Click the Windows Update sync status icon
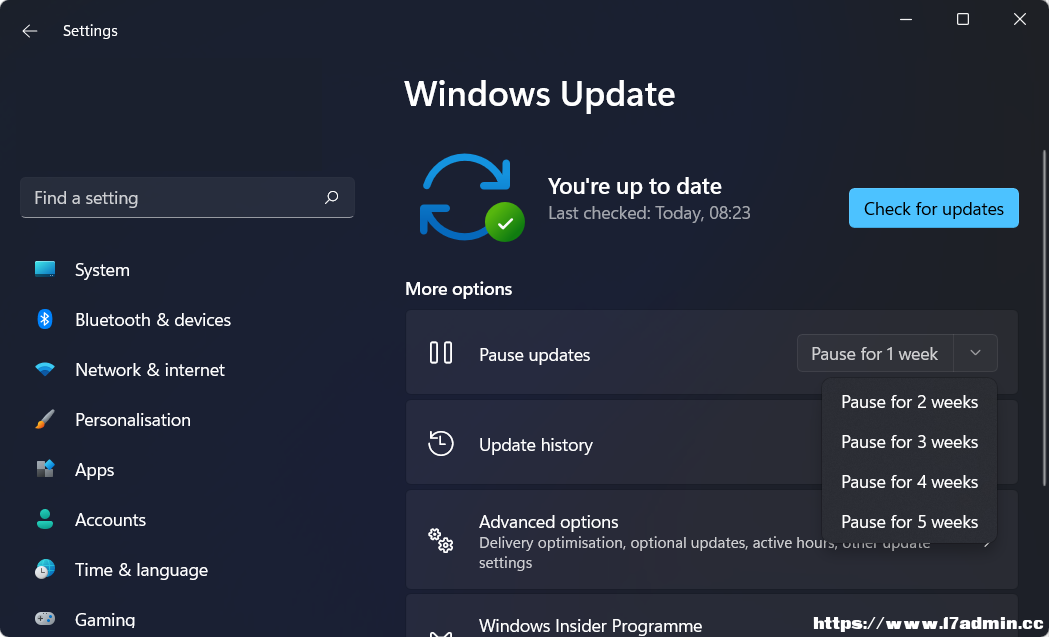The image size is (1049, 637). pyautogui.click(x=472, y=197)
